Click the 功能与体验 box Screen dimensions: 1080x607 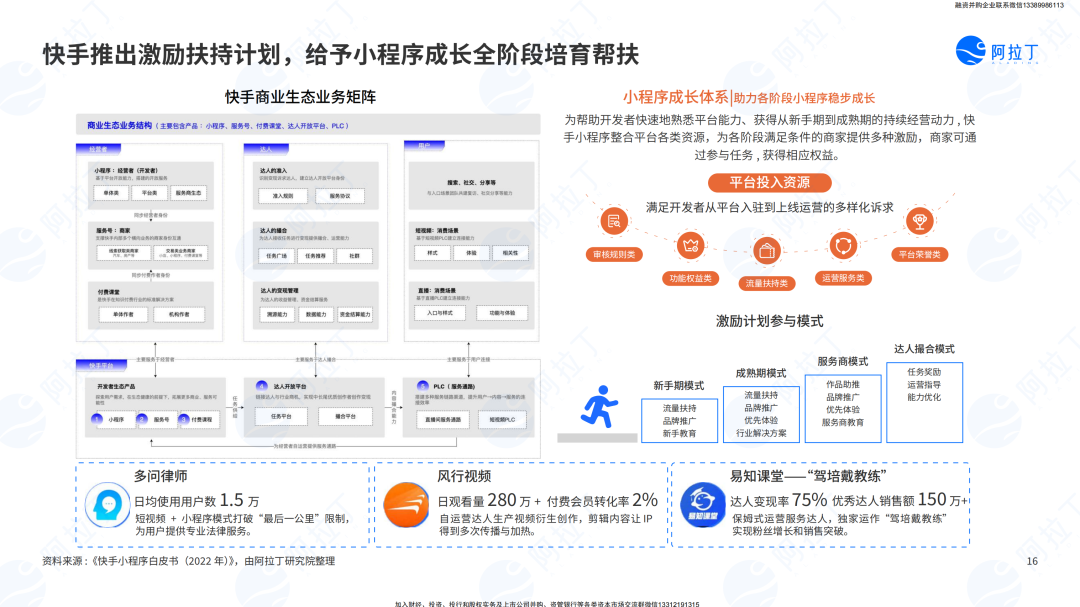pos(502,313)
